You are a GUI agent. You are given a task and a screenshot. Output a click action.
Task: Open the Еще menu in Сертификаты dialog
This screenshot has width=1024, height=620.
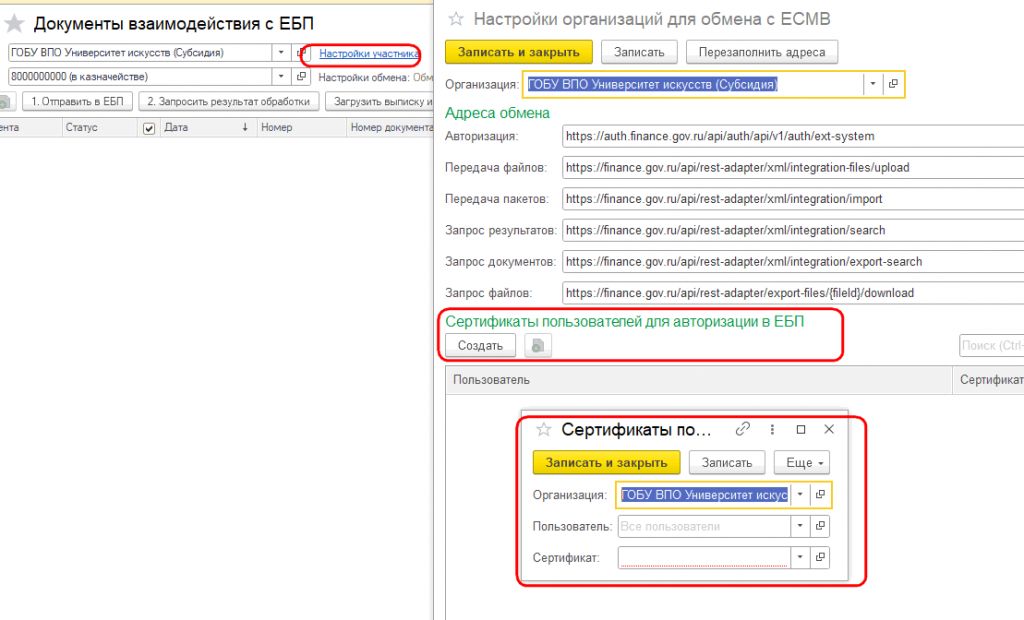click(x=802, y=463)
